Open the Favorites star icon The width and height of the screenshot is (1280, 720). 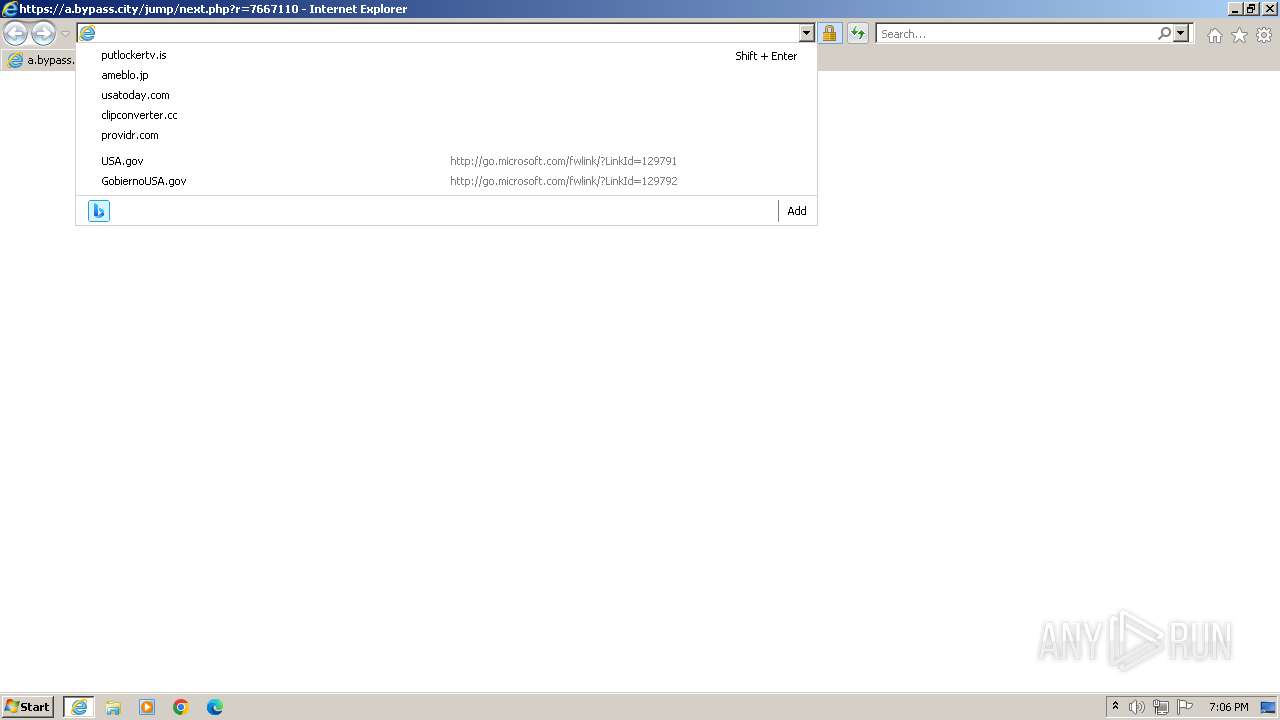(x=1239, y=35)
